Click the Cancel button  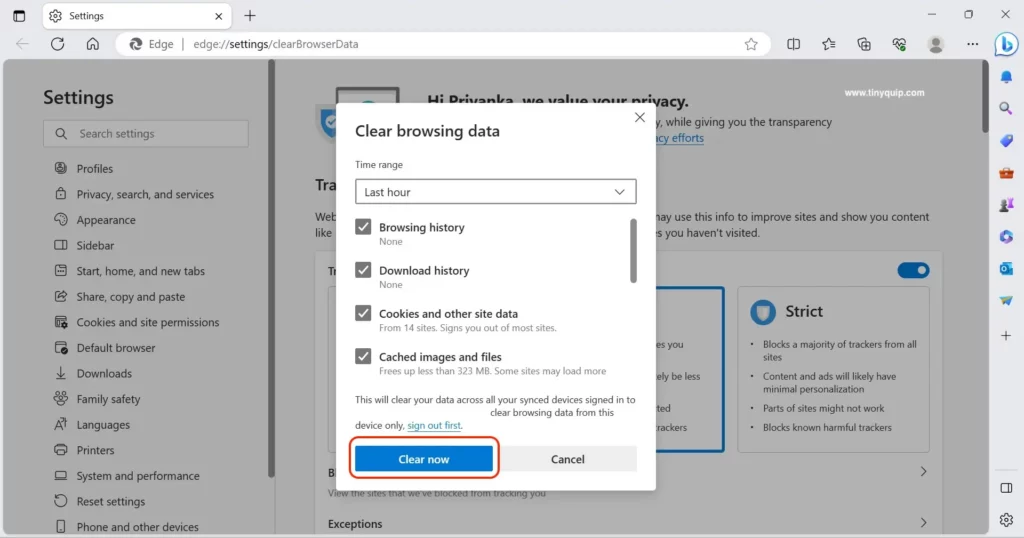pyautogui.click(x=568, y=459)
